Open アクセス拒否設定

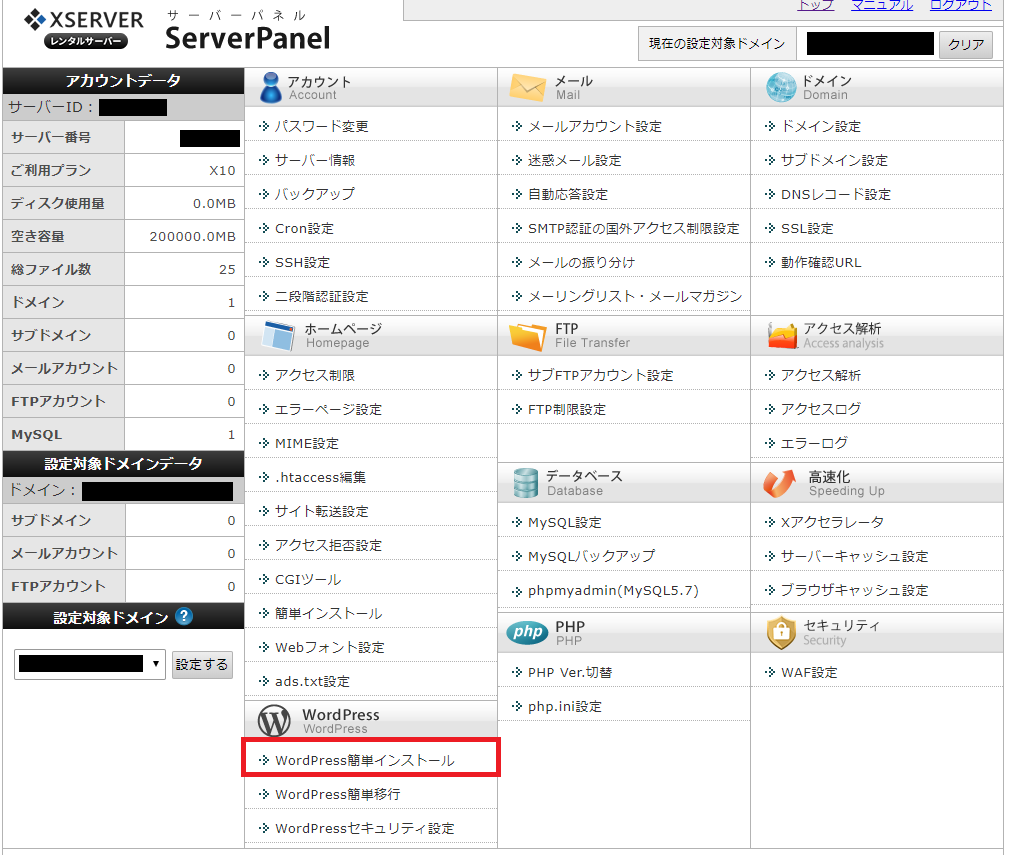pyautogui.click(x=328, y=546)
